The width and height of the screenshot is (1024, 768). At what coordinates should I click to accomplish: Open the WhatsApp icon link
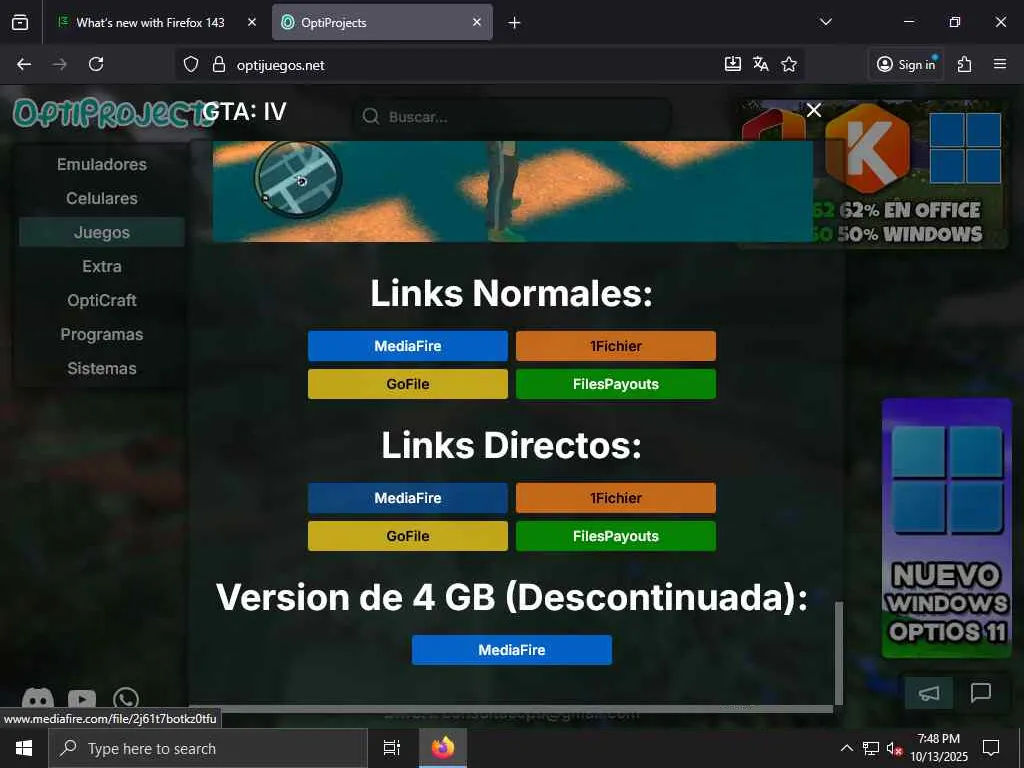(x=125, y=699)
